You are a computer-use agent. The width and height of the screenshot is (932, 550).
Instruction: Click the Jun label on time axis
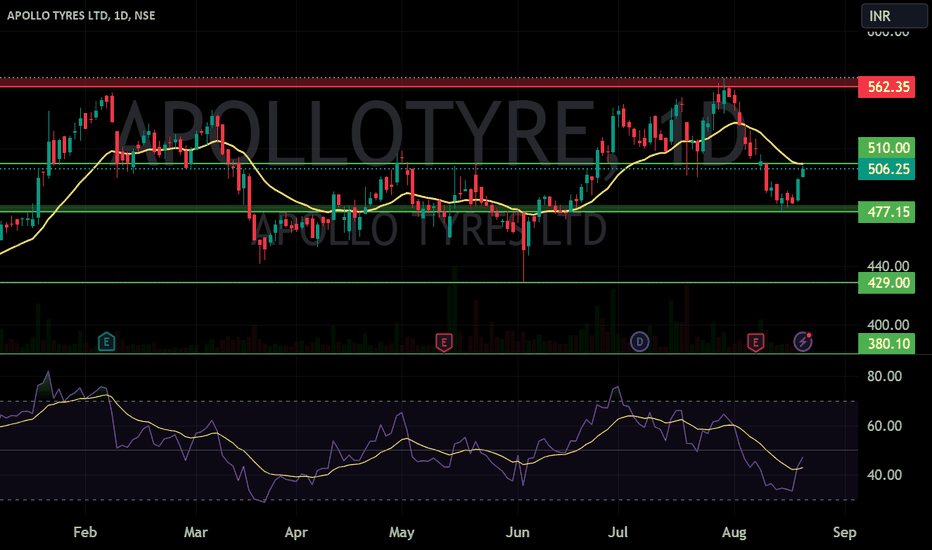[518, 532]
